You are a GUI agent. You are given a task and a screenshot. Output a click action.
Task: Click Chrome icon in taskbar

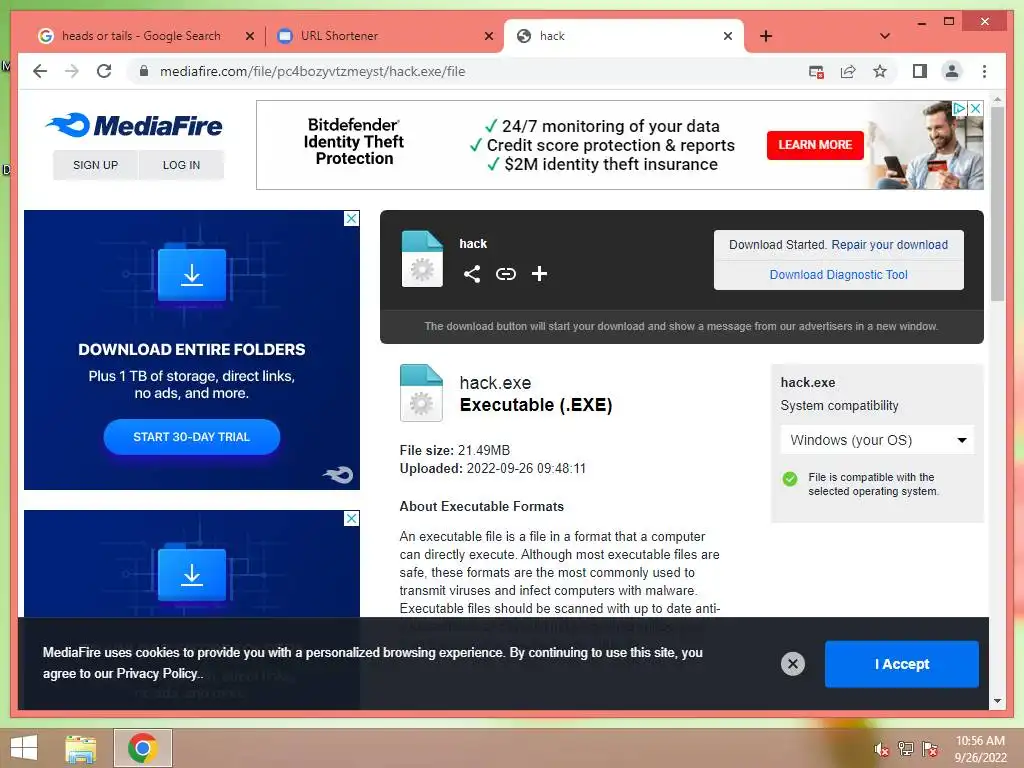tap(142, 748)
